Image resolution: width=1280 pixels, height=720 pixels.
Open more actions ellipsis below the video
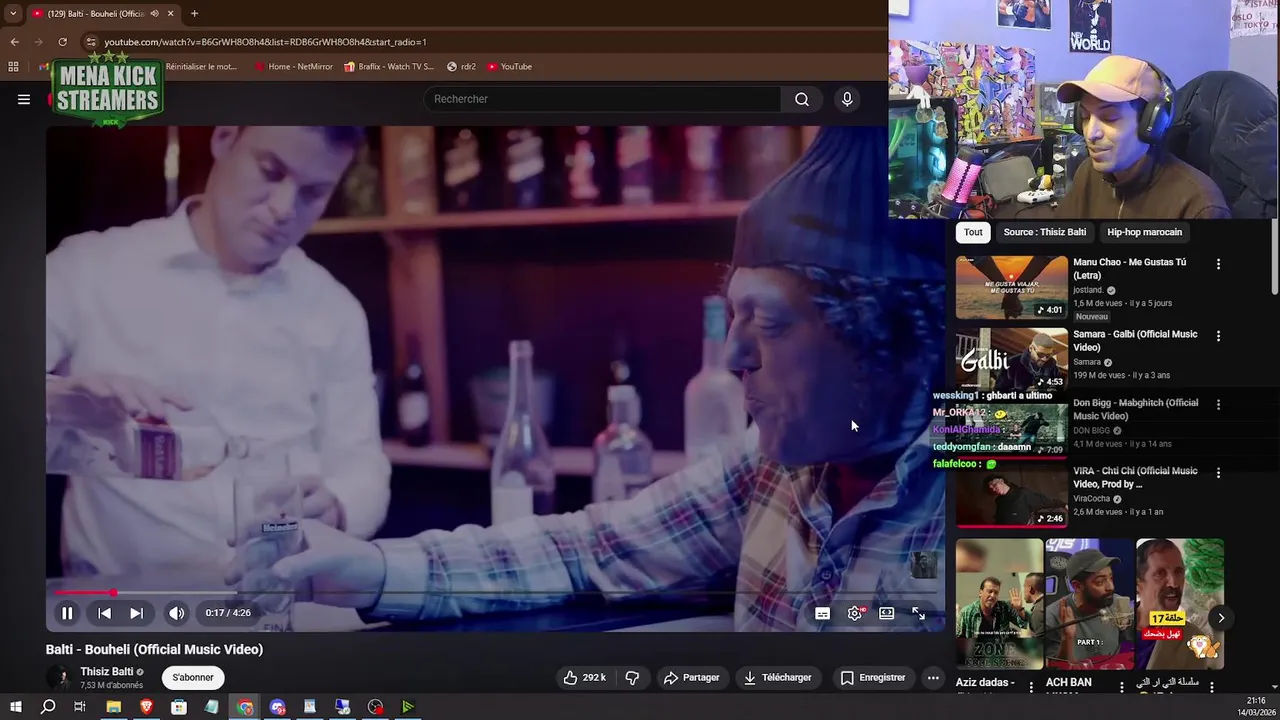pos(933,677)
